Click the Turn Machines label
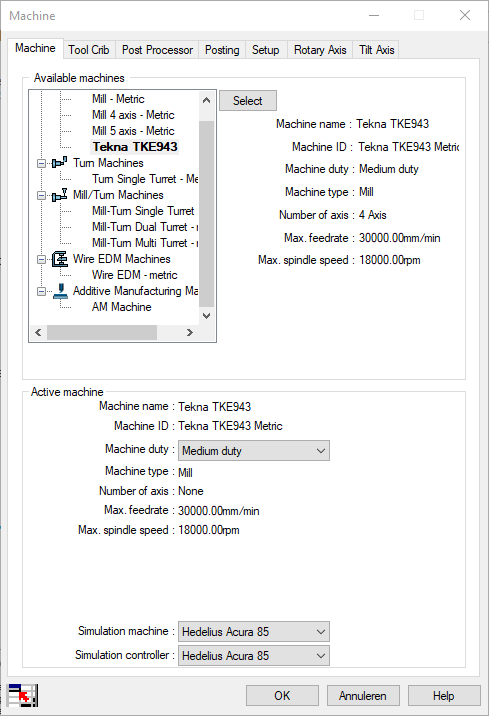 (x=108, y=163)
